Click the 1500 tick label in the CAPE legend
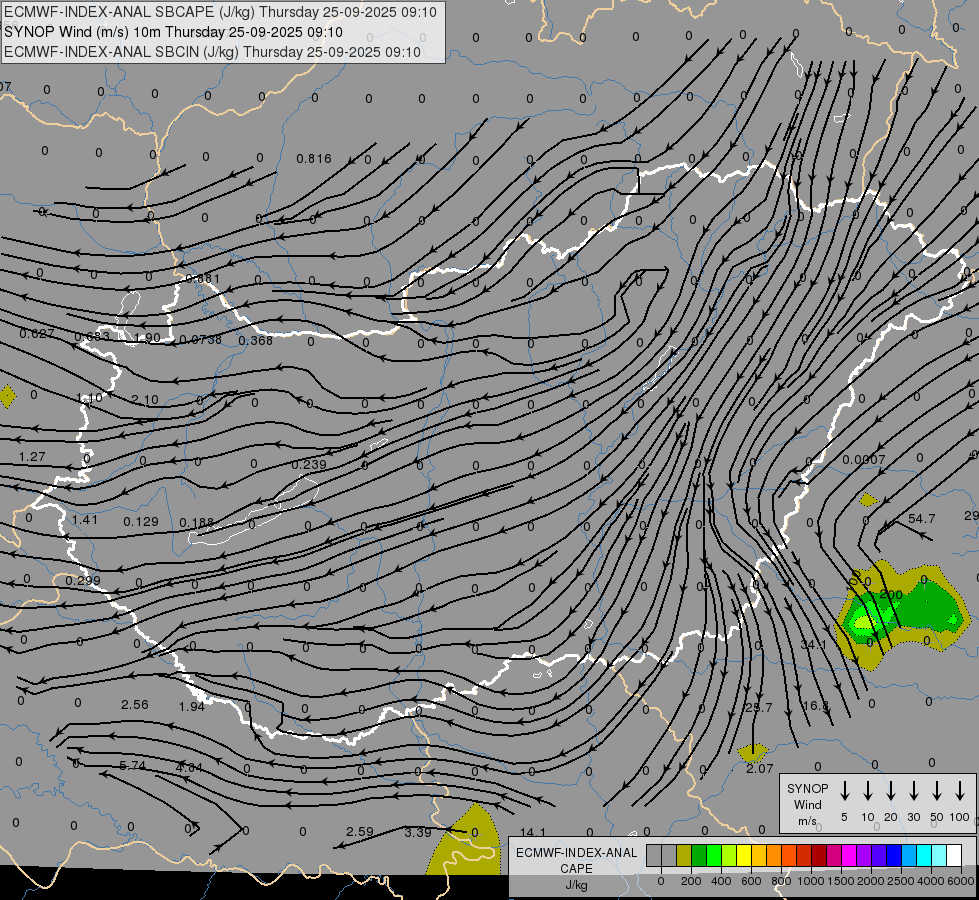Screen dimensions: 979x900 840,881
